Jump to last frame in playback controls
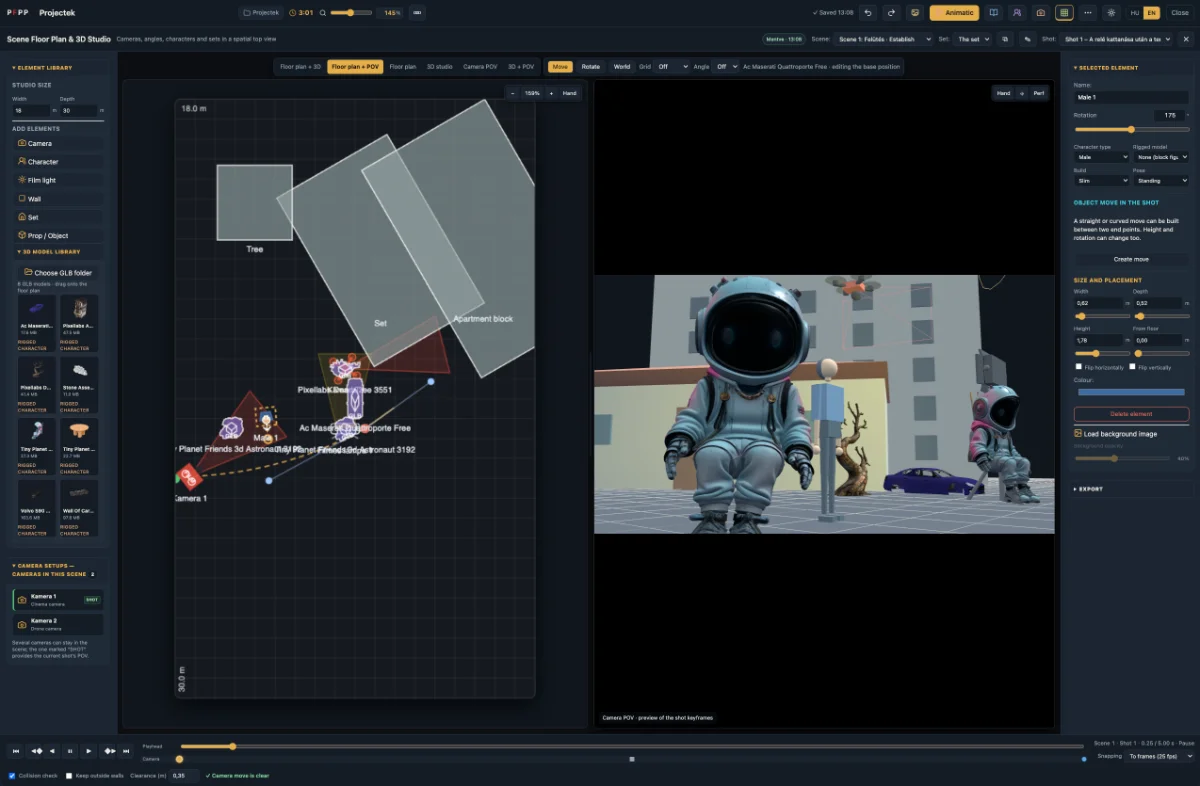The image size is (1200, 786). (x=126, y=751)
